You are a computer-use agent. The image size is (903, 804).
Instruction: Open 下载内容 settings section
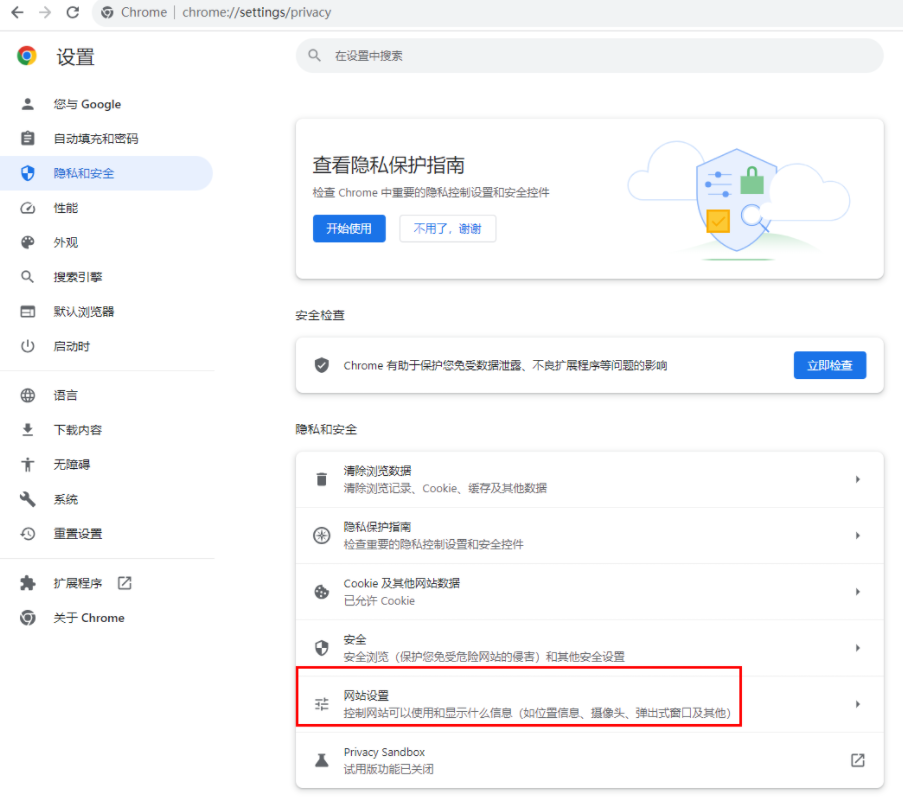coord(107,430)
